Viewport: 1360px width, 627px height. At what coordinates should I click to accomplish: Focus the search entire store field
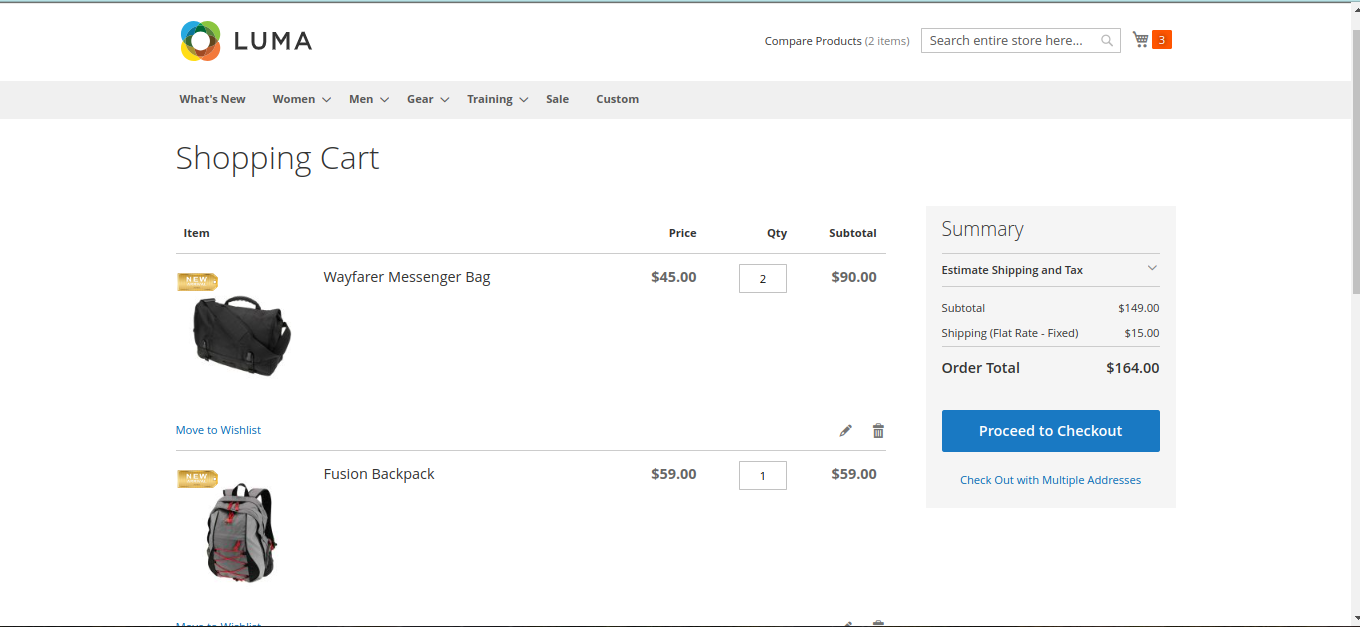coord(1008,41)
